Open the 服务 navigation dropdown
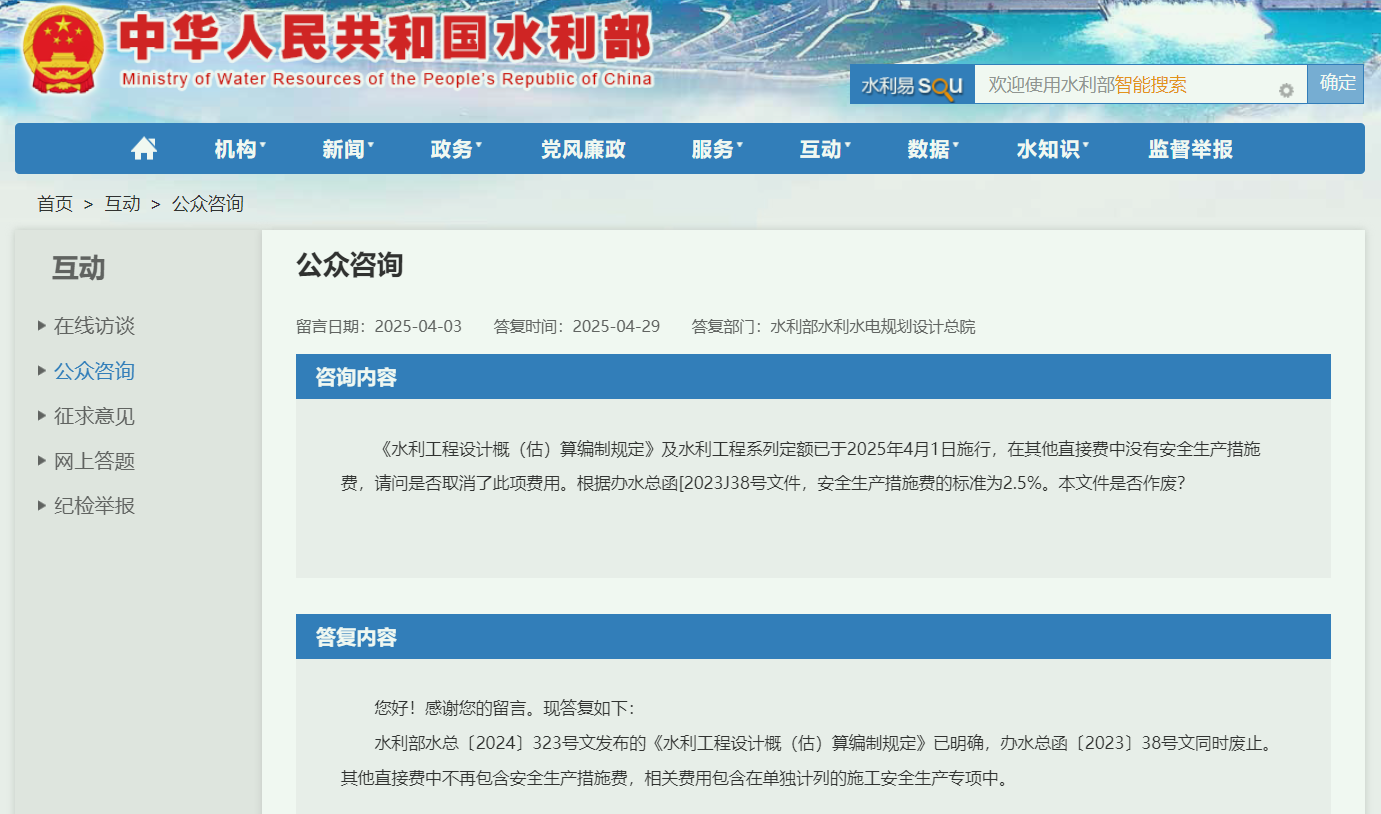This screenshot has width=1381, height=814. click(717, 149)
